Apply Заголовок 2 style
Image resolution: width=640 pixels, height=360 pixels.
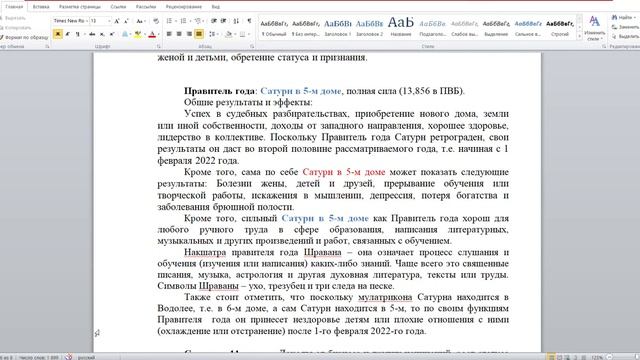pyautogui.click(x=369, y=28)
